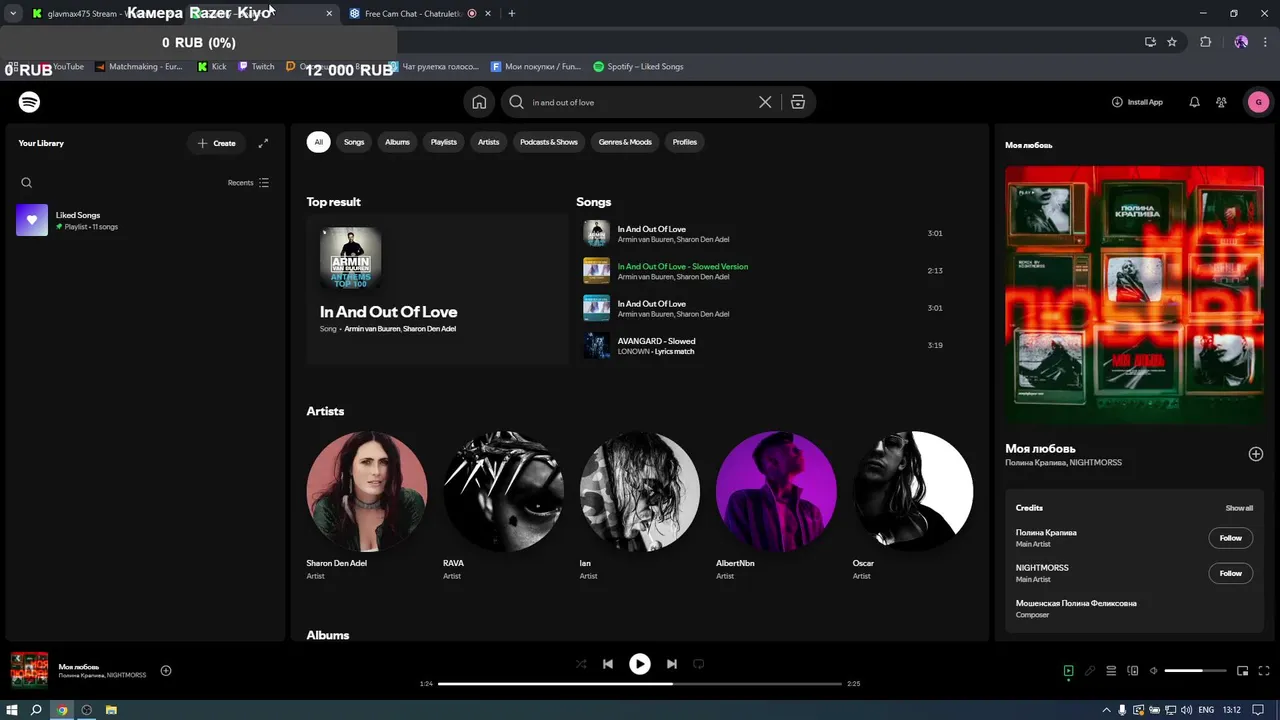This screenshot has height=720, width=1280.
Task: Open the Spotify home logo
Action: tap(30, 102)
